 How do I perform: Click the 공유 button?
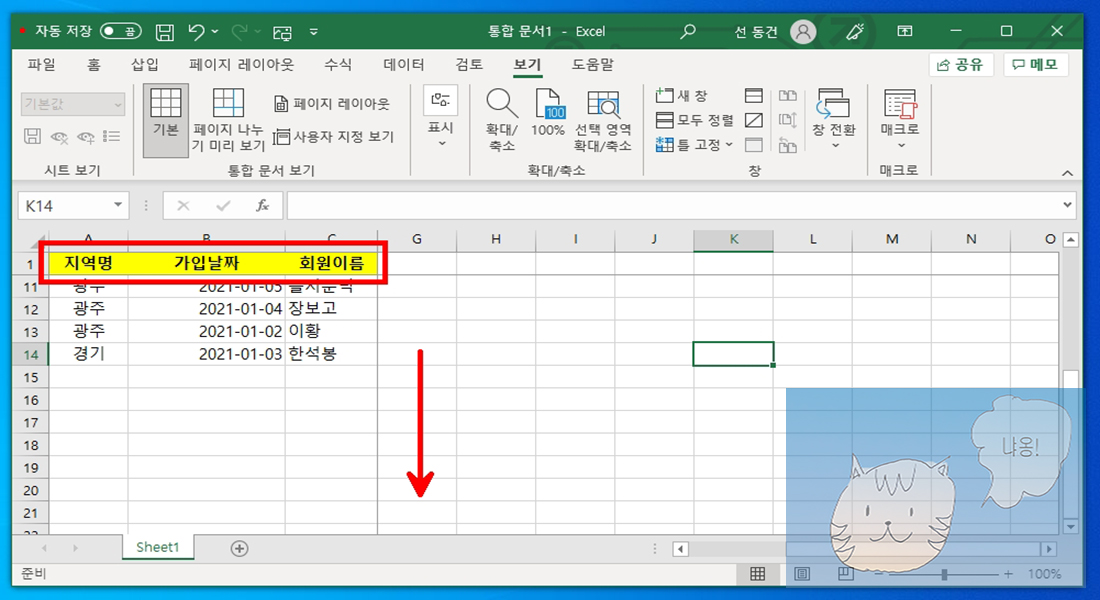(960, 65)
